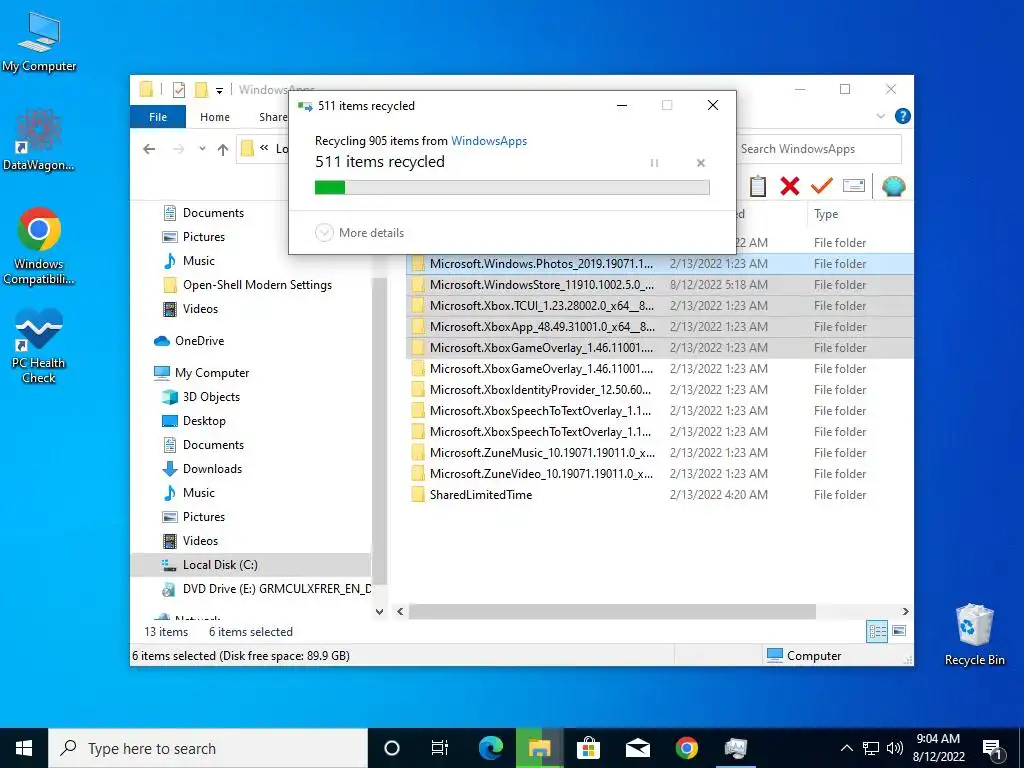Go up one folder level
This screenshot has width=1024, height=768.
(223, 150)
